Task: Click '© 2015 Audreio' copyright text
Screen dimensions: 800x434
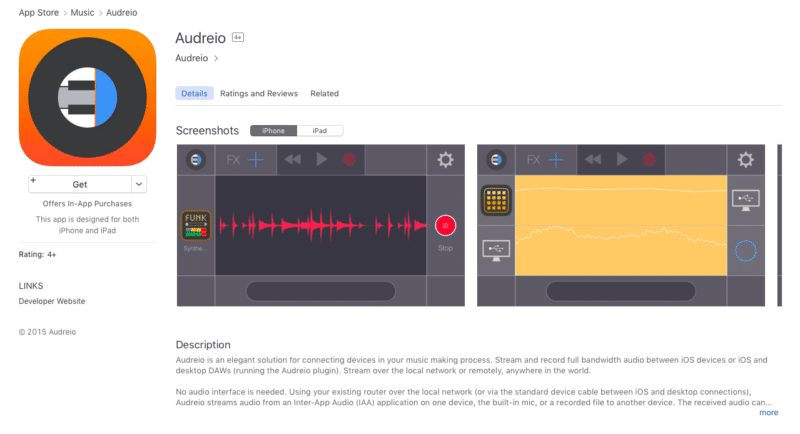Action: coord(47,331)
